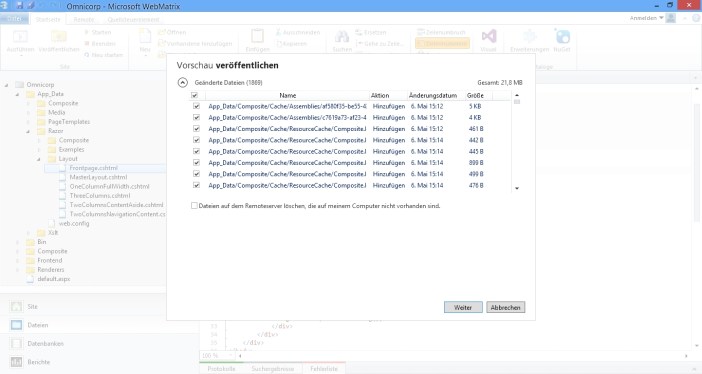
Task: Click the Ersetzen icon in the ribbon
Action: pyautogui.click(x=359, y=32)
